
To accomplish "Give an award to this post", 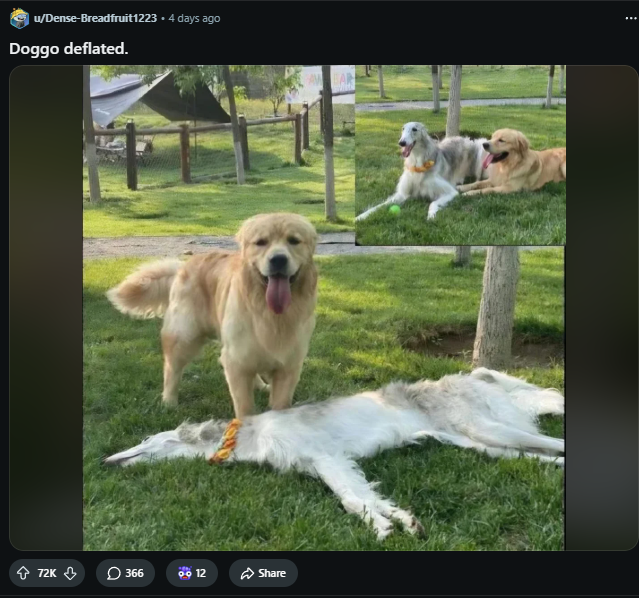I will point(192,573).
